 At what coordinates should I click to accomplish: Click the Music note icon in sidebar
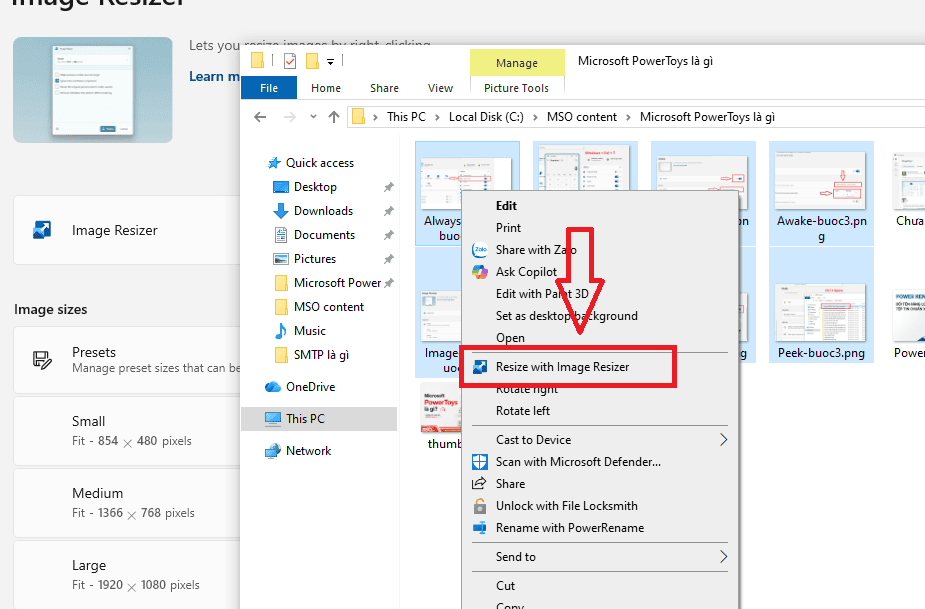pyautogui.click(x=281, y=331)
